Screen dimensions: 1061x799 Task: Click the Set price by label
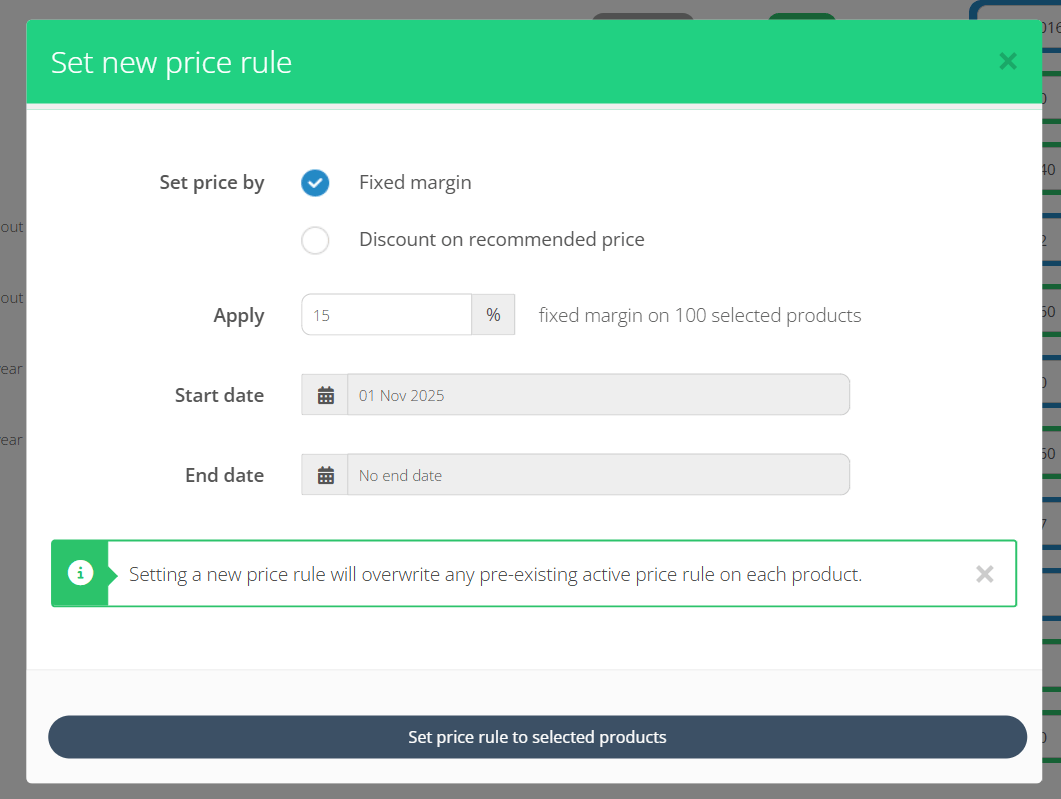coord(212,183)
